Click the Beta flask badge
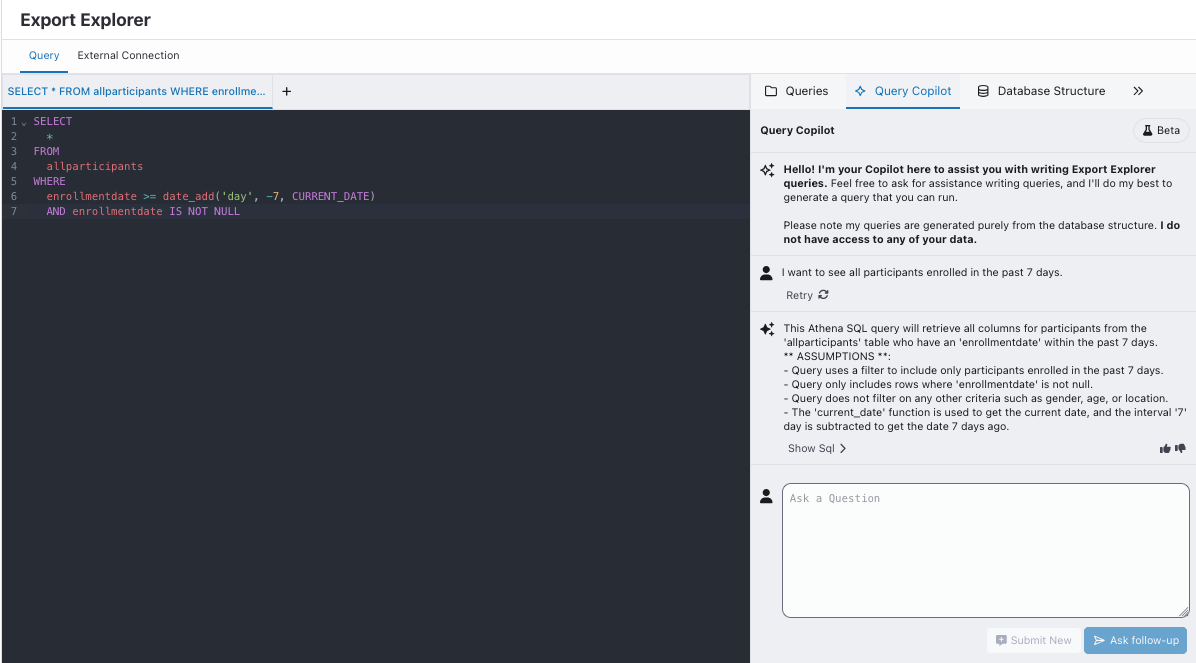This screenshot has height=663, width=1196. click(x=1160, y=130)
